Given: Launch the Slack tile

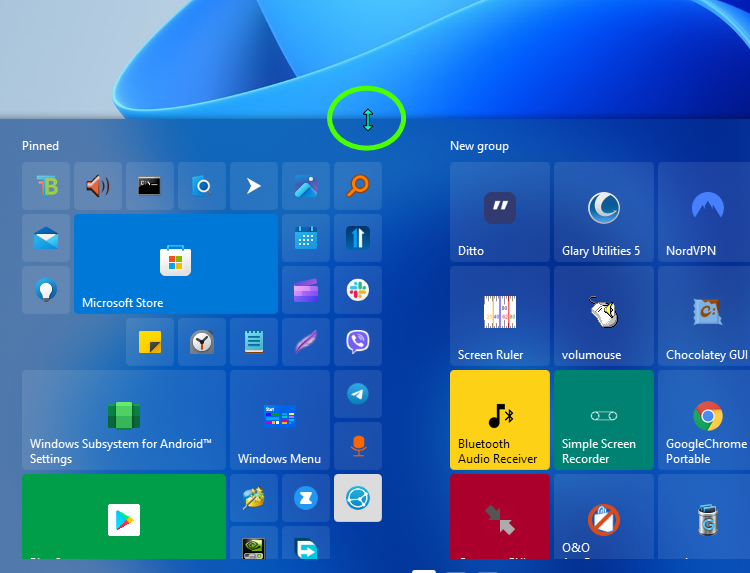Looking at the screenshot, I should click(x=358, y=290).
